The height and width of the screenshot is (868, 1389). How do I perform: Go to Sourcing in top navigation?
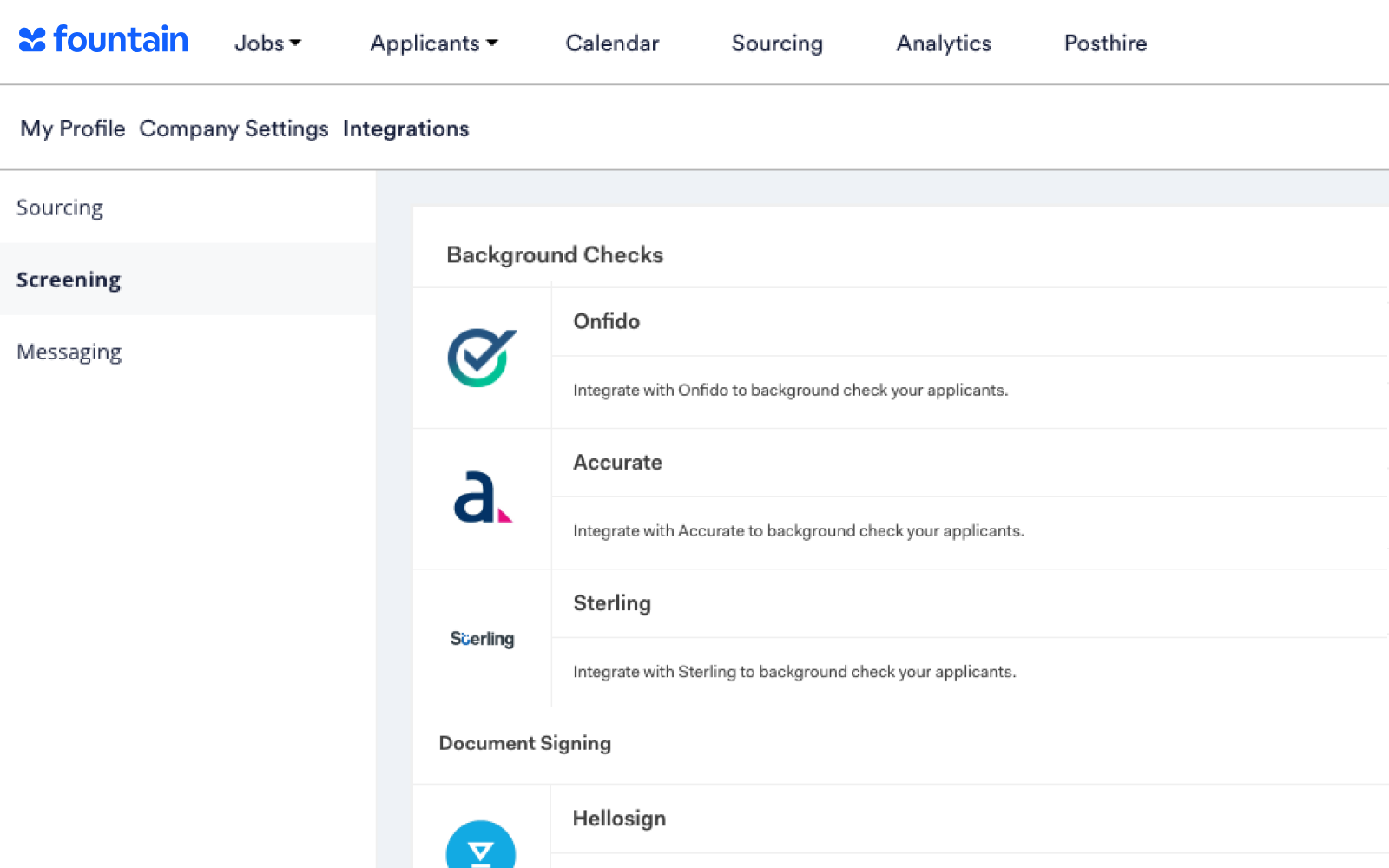click(777, 43)
